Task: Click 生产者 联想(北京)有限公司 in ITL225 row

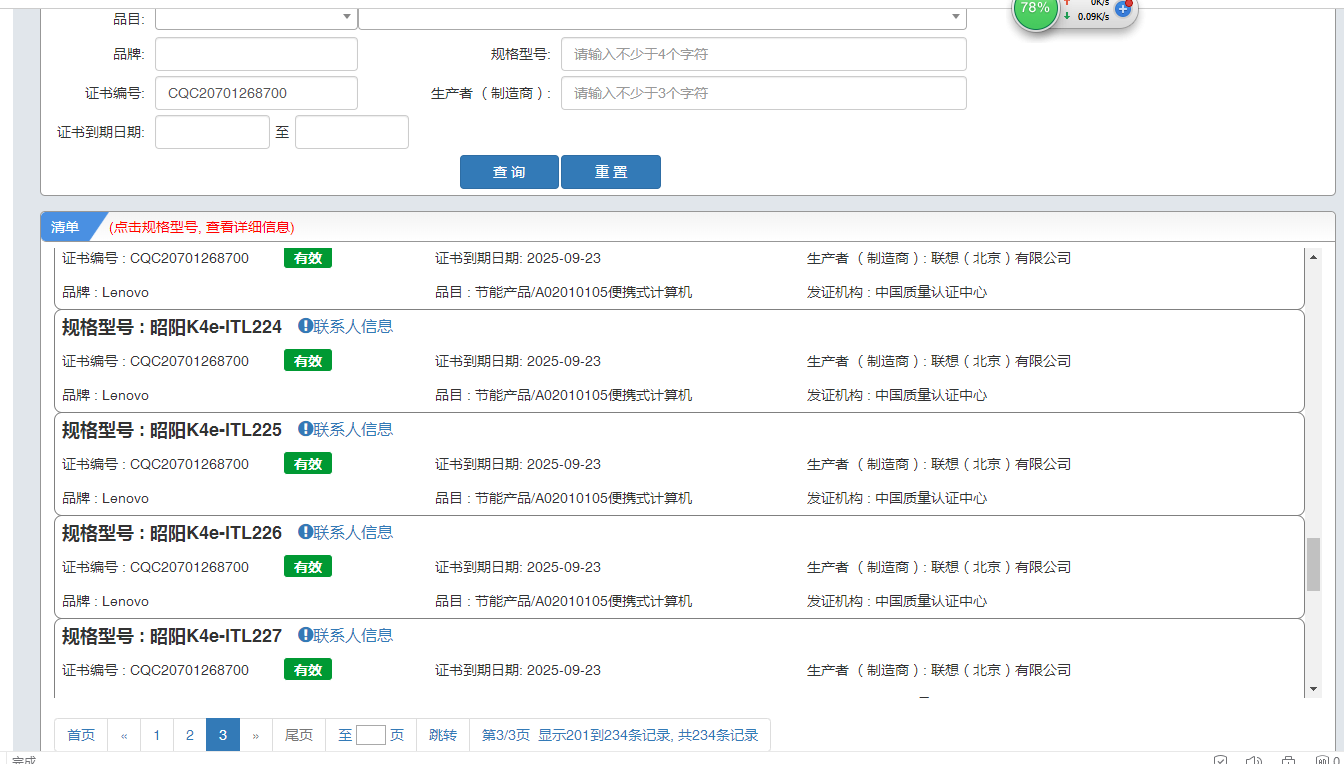Action: pyautogui.click(x=939, y=464)
